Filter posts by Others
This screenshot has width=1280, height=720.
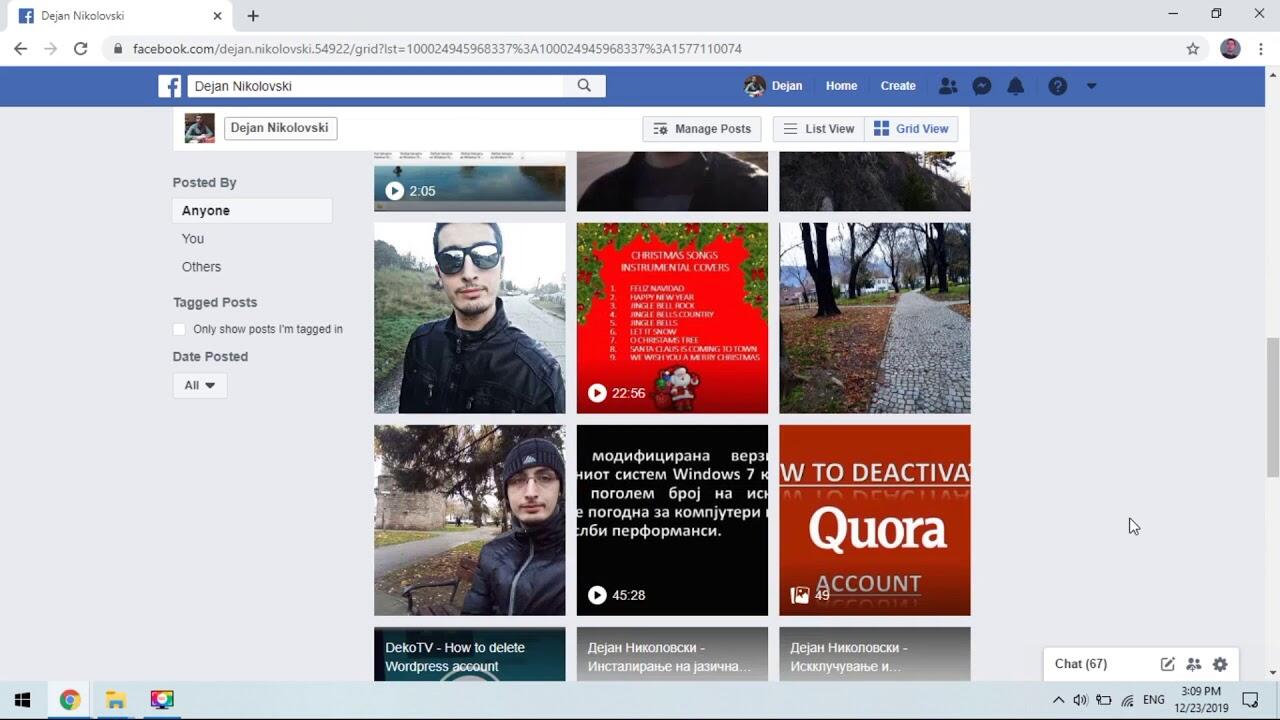tap(201, 267)
